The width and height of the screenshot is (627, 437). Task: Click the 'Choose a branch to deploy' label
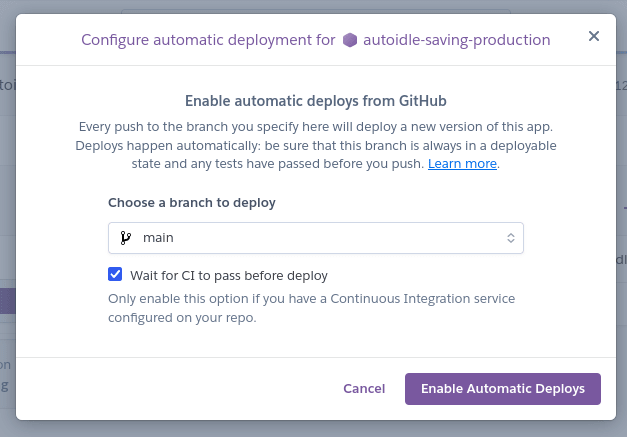(x=192, y=202)
